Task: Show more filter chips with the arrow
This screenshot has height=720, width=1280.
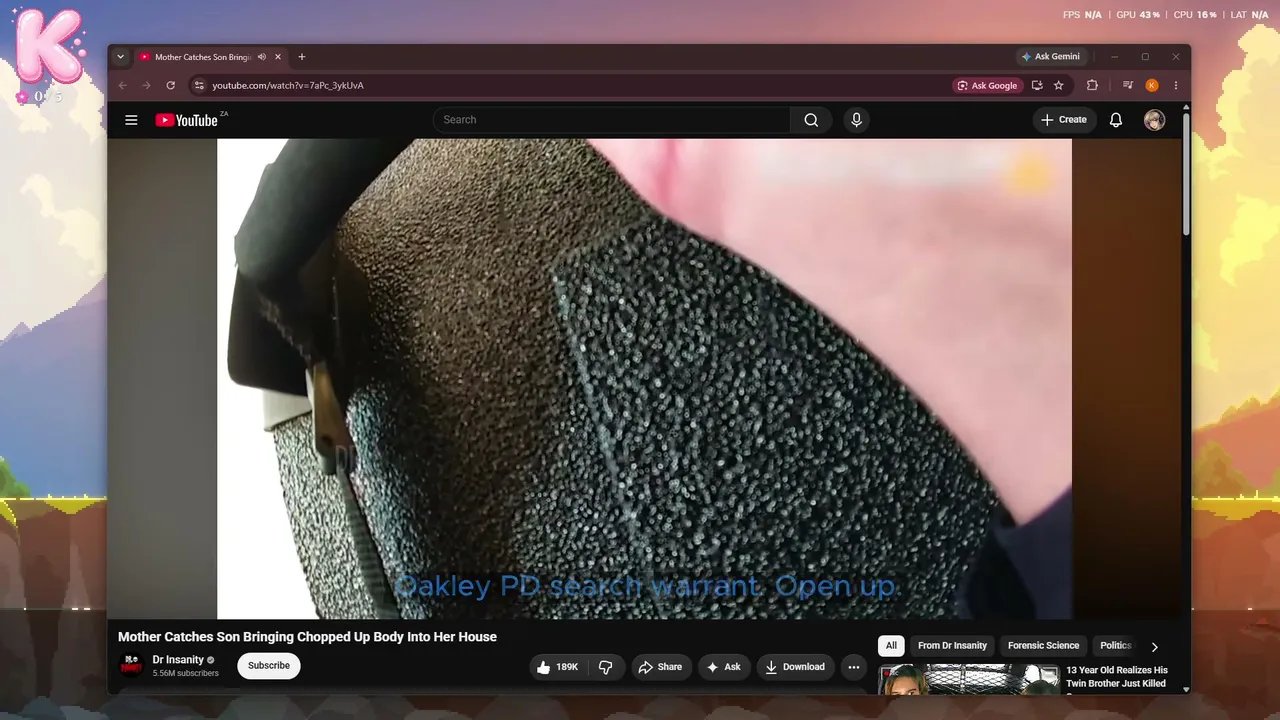Action: click(1154, 647)
